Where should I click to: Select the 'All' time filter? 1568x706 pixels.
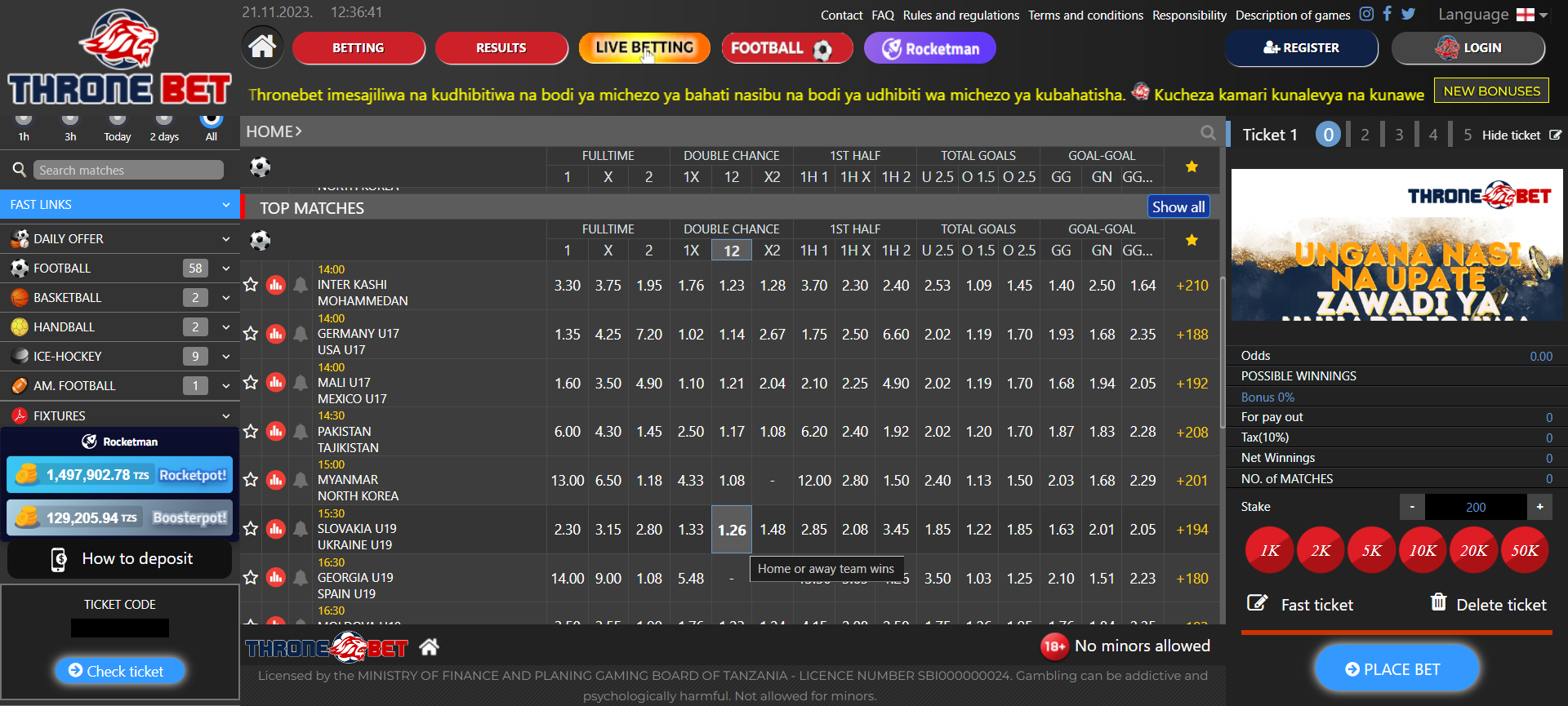pos(212,127)
